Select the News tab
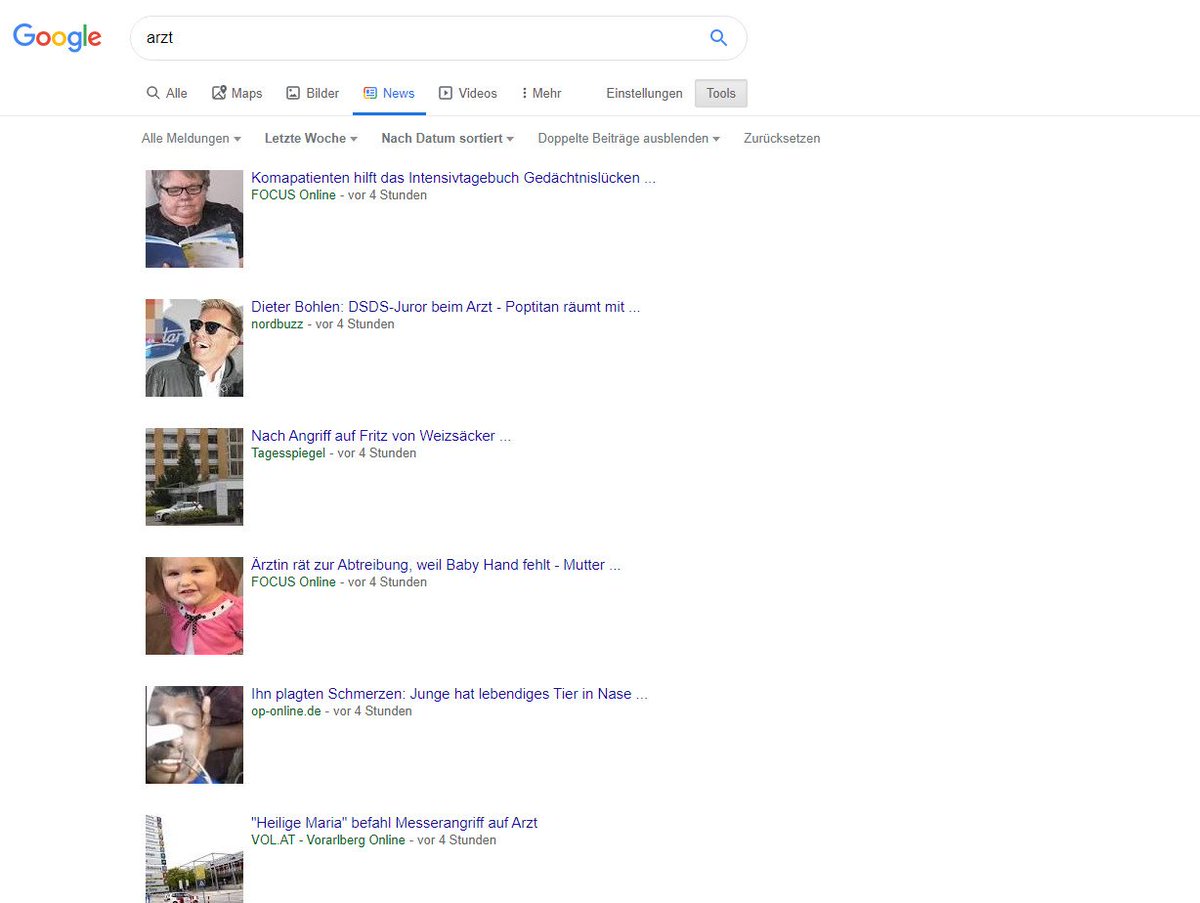 click(389, 93)
